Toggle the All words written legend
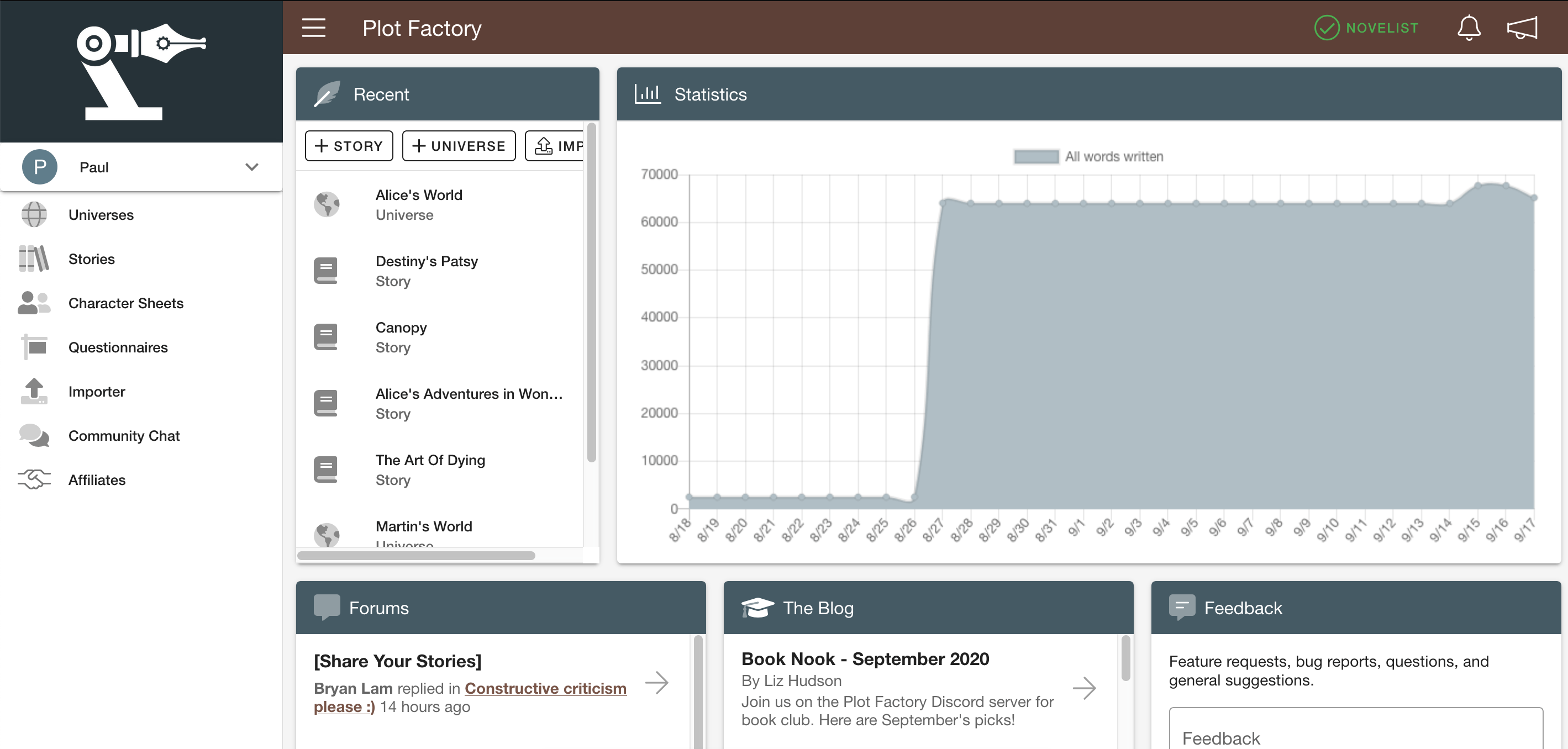Screen dimensions: 1568x749 pos(1090,156)
